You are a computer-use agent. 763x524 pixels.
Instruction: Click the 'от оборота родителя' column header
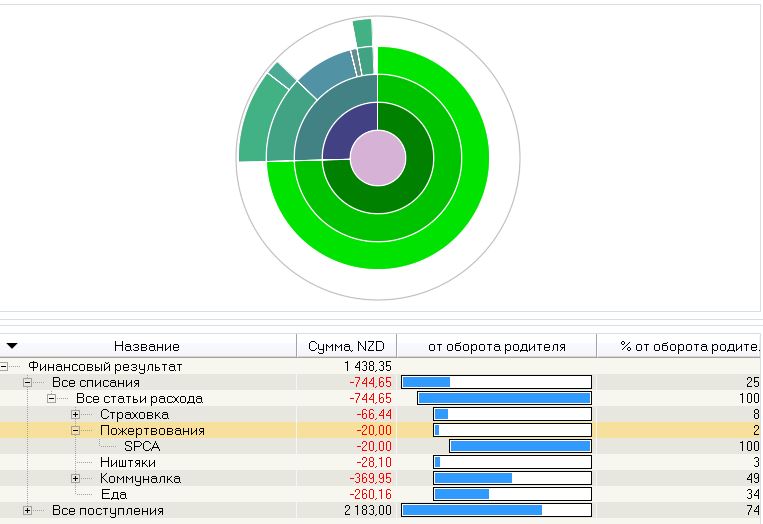pos(496,346)
